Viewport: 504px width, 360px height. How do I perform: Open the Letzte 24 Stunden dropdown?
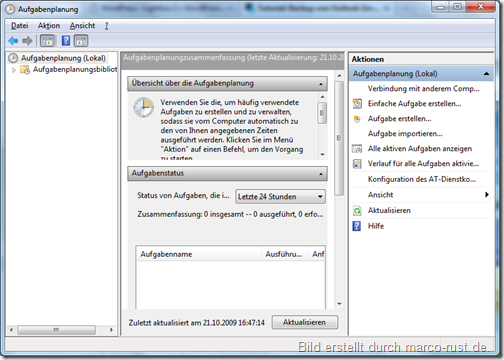point(280,197)
